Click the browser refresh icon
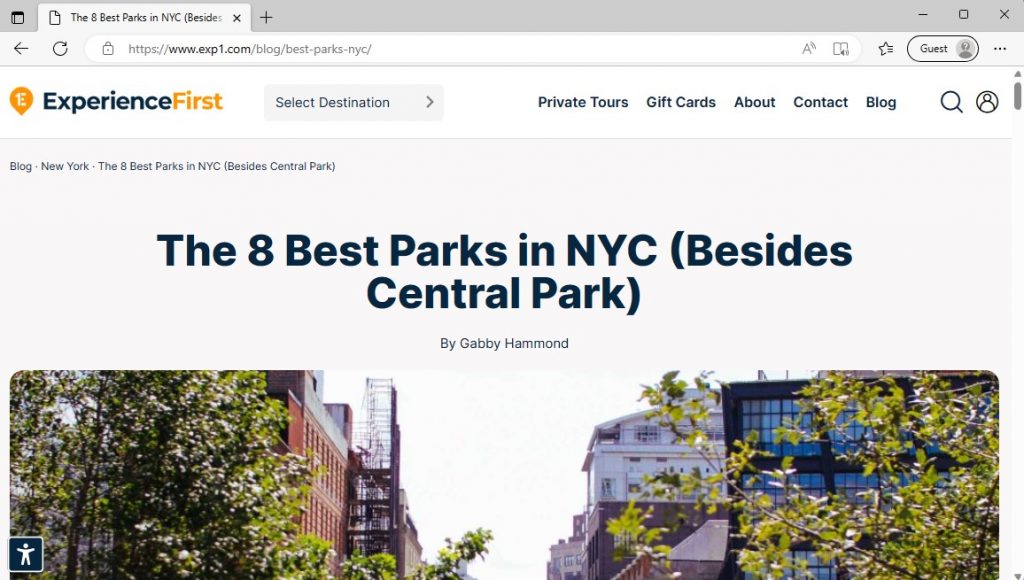This screenshot has height=580, width=1024. (60, 48)
